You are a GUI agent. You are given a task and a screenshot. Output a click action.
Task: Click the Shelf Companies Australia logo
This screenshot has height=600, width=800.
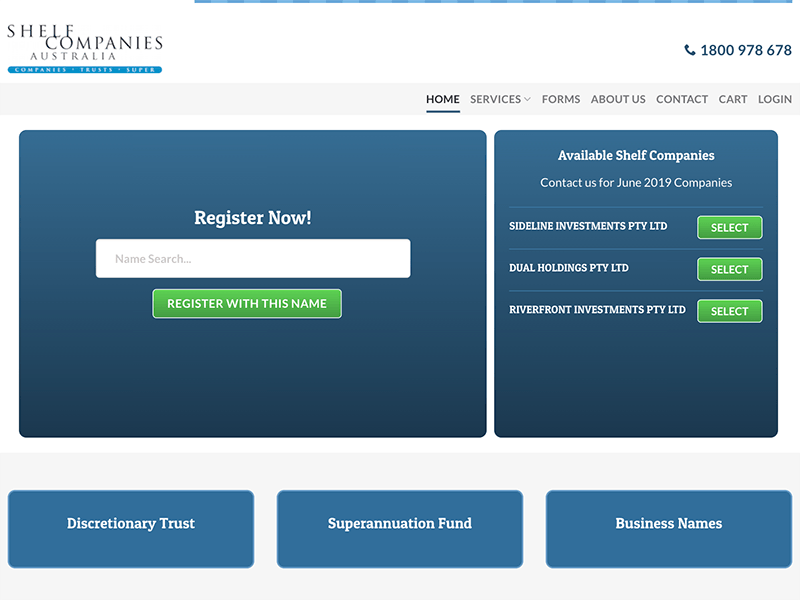click(85, 49)
